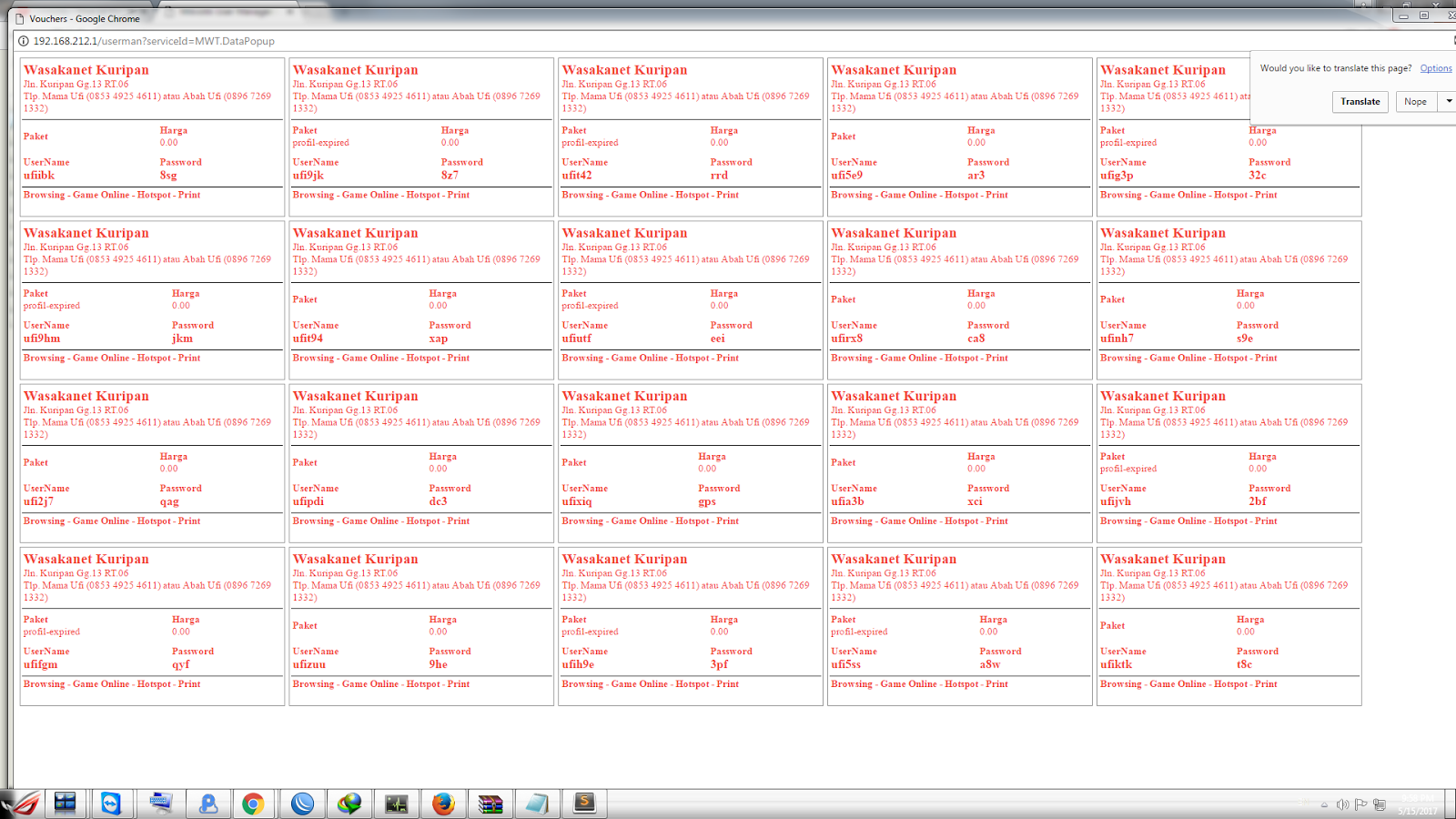Select username text 'ufipdi'
This screenshot has height=819, width=1456.
308,501
